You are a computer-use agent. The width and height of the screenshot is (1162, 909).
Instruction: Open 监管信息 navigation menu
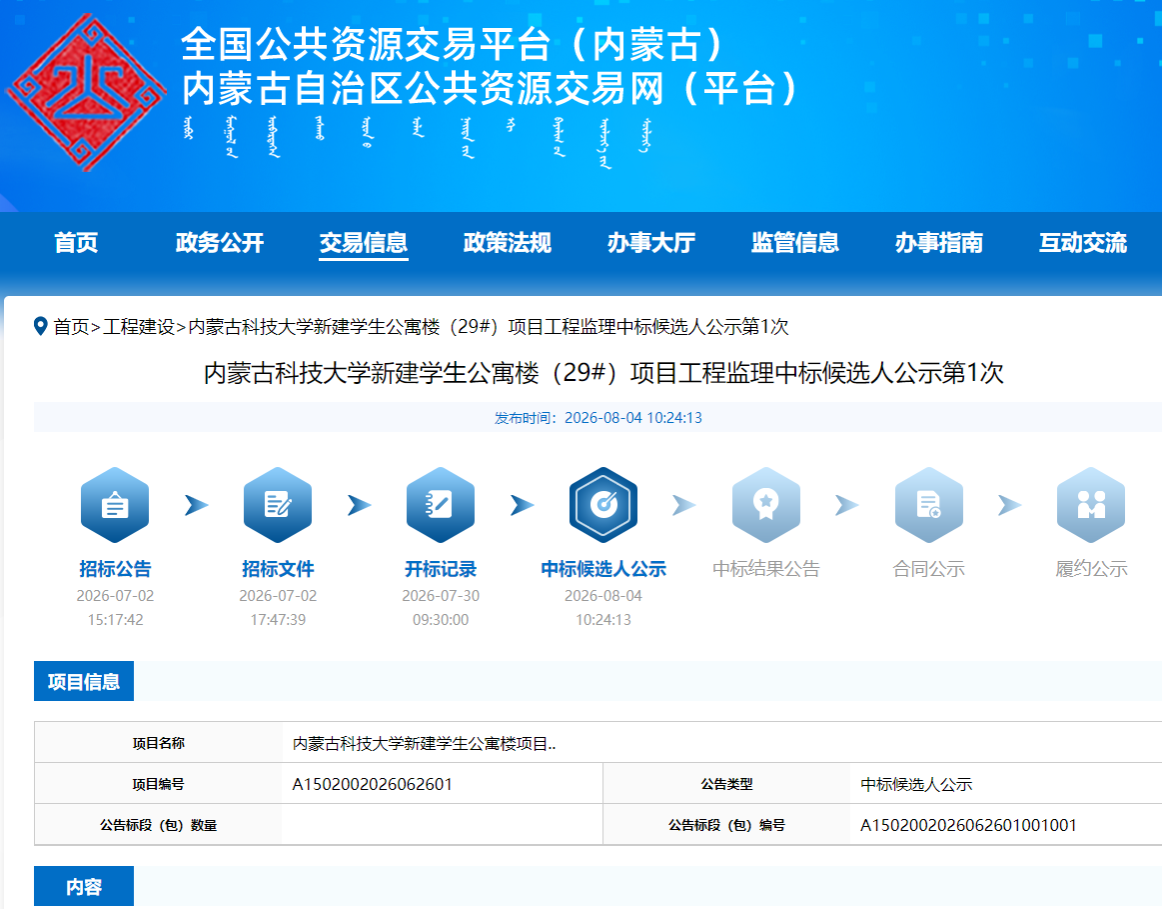(794, 242)
